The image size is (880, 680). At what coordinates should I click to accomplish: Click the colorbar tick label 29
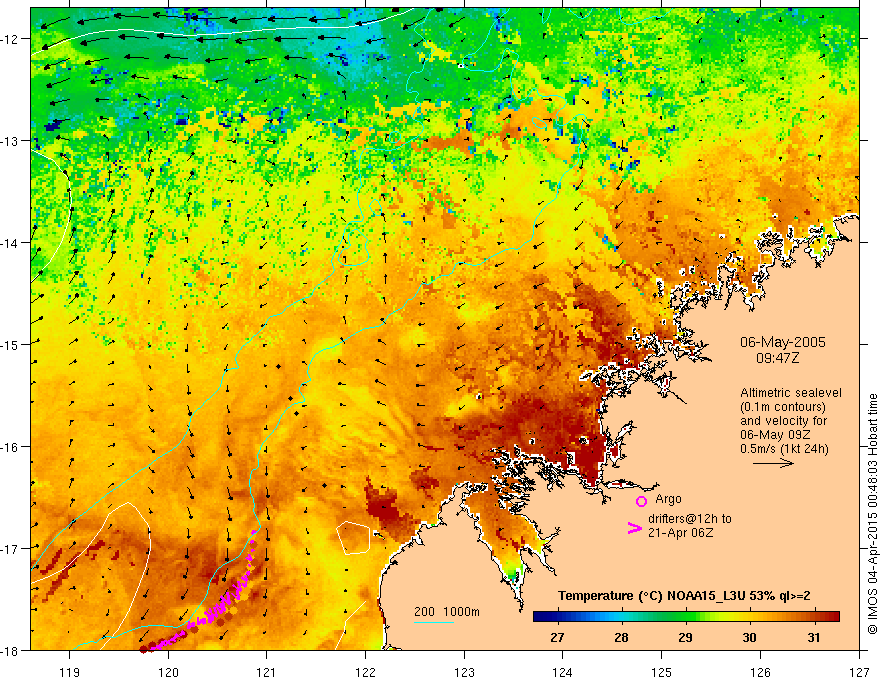pos(685,637)
